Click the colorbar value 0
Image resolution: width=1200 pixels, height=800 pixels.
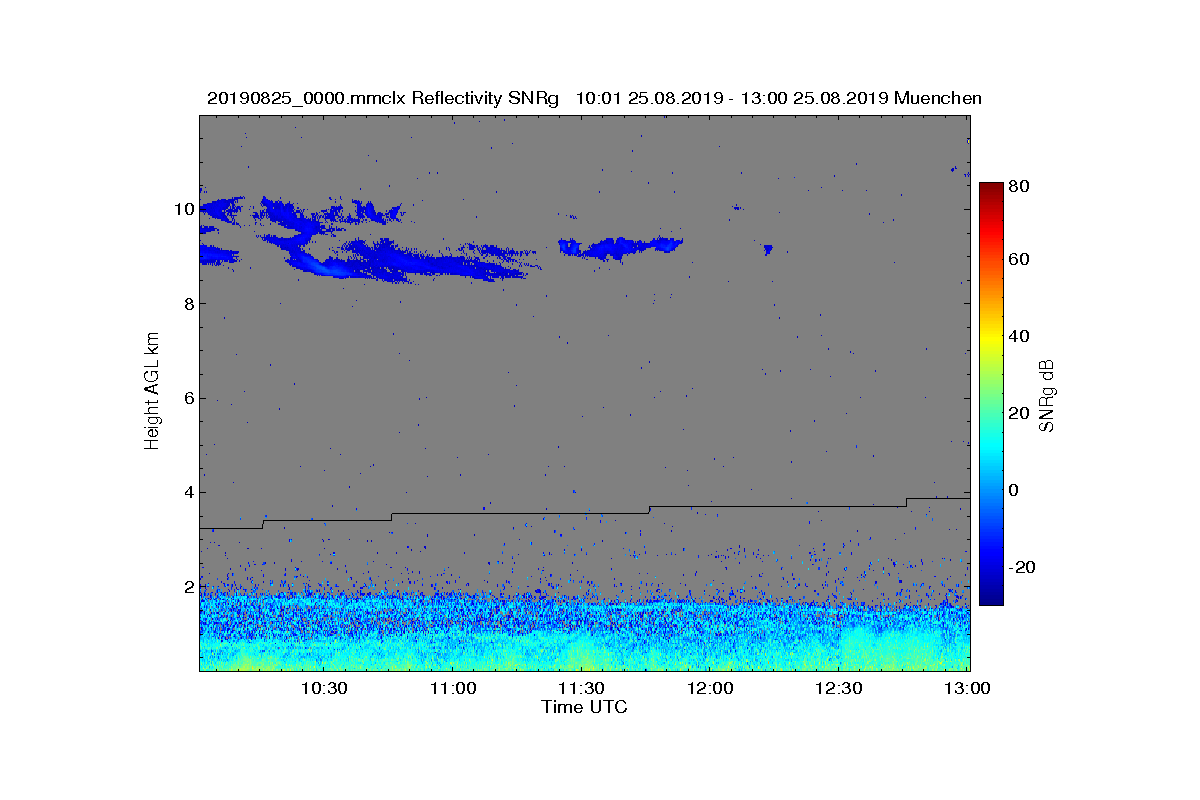coord(1015,490)
